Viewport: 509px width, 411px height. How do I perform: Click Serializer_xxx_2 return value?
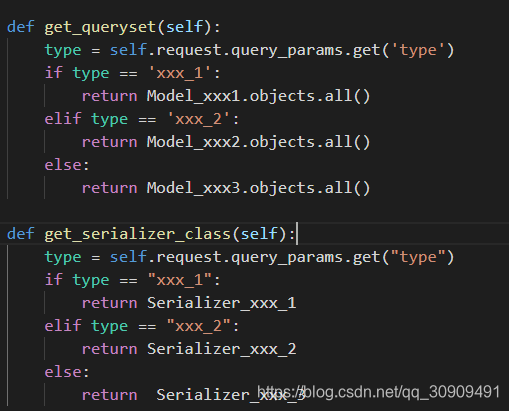pos(222,349)
